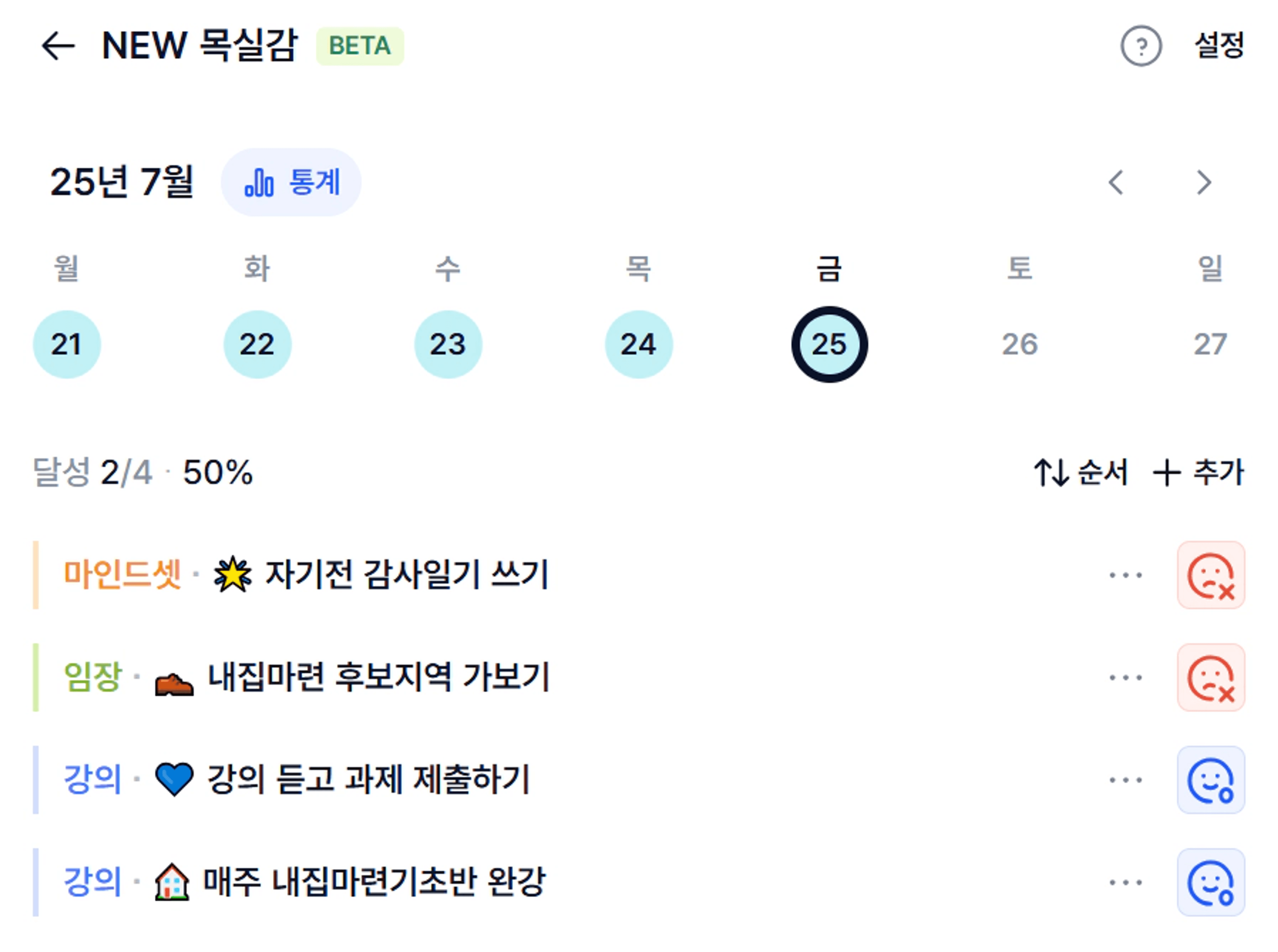Toggle sad-face status for 자기전 감사일기 쓰기
This screenshot has height=952, width=1278.
(1210, 575)
